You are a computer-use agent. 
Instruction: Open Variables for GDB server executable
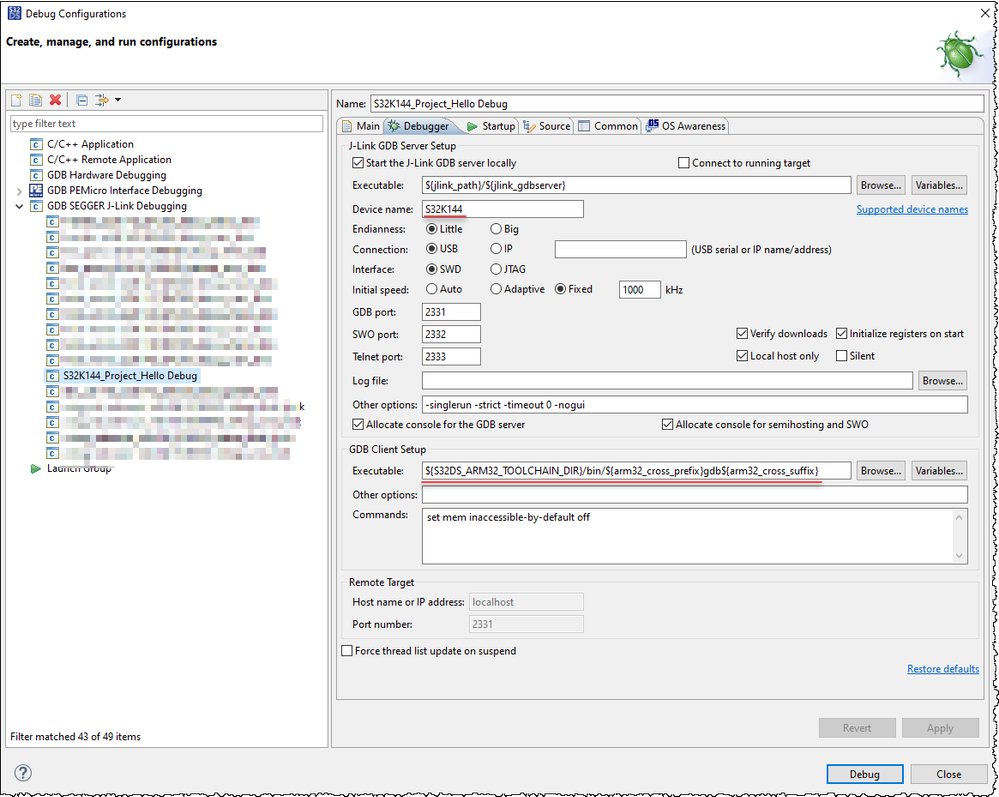coord(939,185)
